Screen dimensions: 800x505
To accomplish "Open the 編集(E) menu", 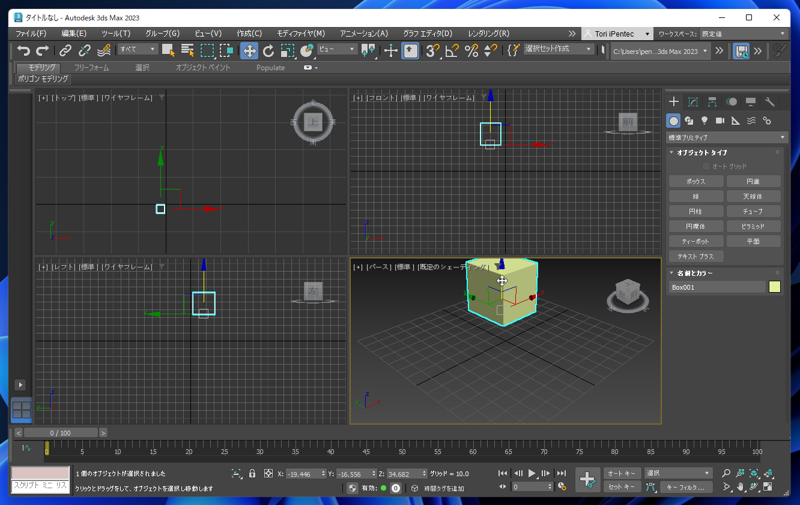I will (x=74, y=33).
